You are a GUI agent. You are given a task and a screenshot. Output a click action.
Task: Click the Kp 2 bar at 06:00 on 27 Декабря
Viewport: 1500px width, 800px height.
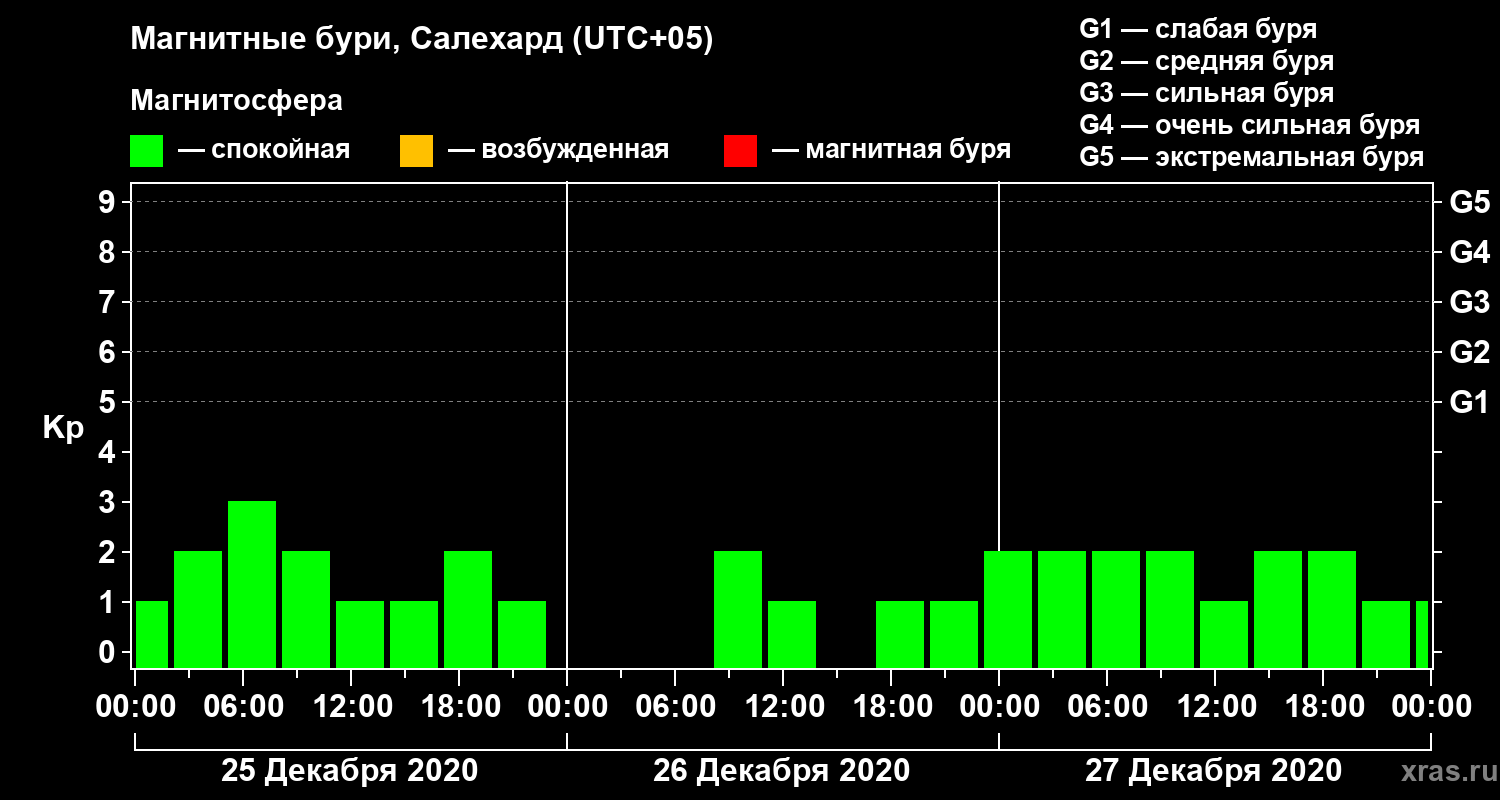(1116, 609)
